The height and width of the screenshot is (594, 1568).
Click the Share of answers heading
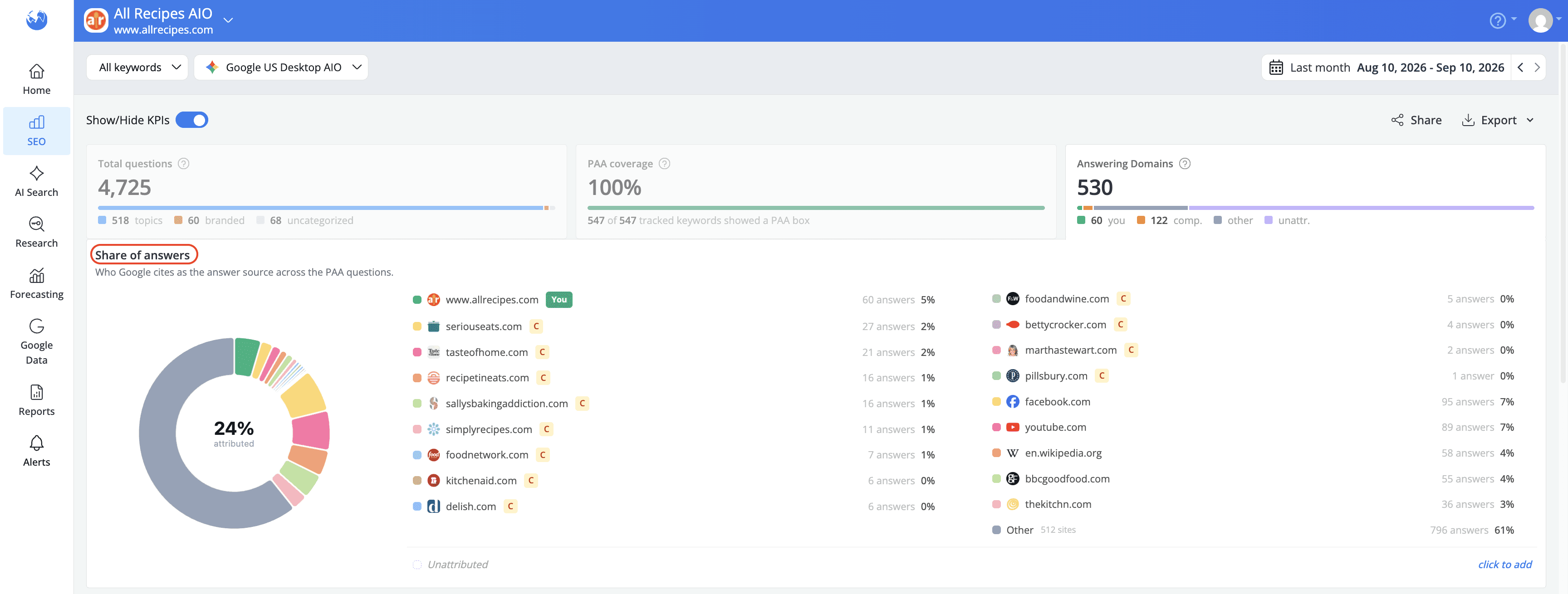[x=142, y=256]
